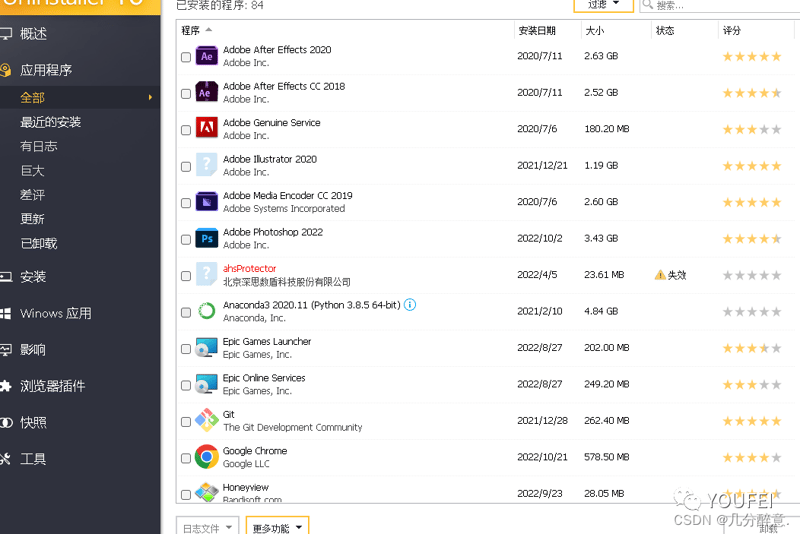Click the Google Chrome size 578.50 MB
800x534 pixels.
607,457
